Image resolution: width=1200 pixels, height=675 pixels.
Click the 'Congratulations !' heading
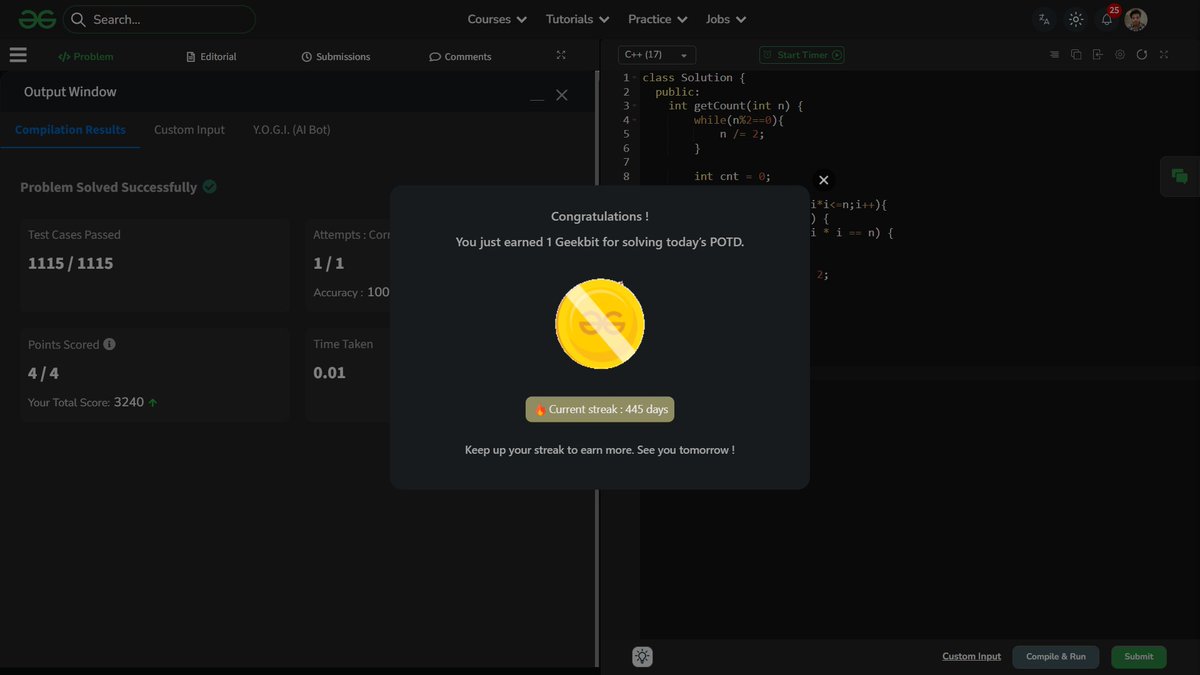600,217
